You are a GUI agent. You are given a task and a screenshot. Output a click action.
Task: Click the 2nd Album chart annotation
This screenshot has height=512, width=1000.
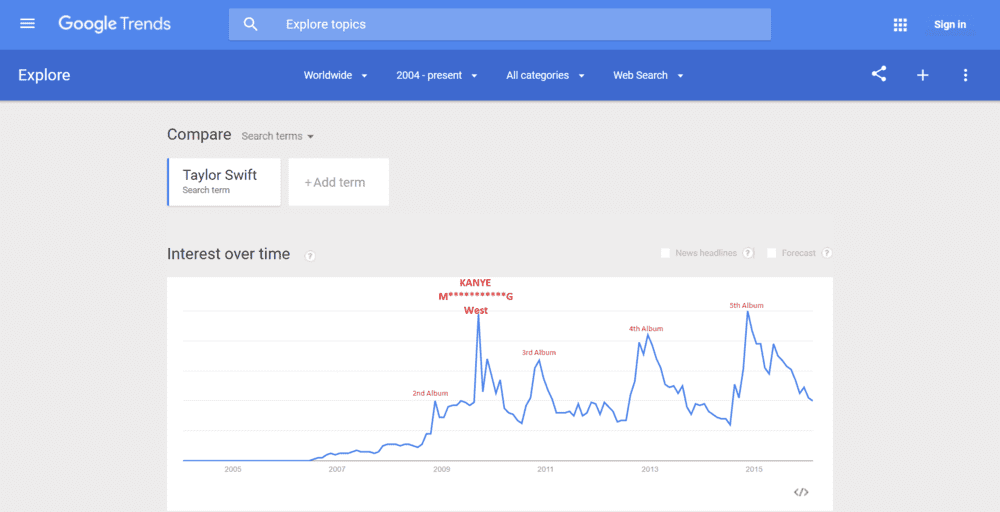(x=430, y=393)
